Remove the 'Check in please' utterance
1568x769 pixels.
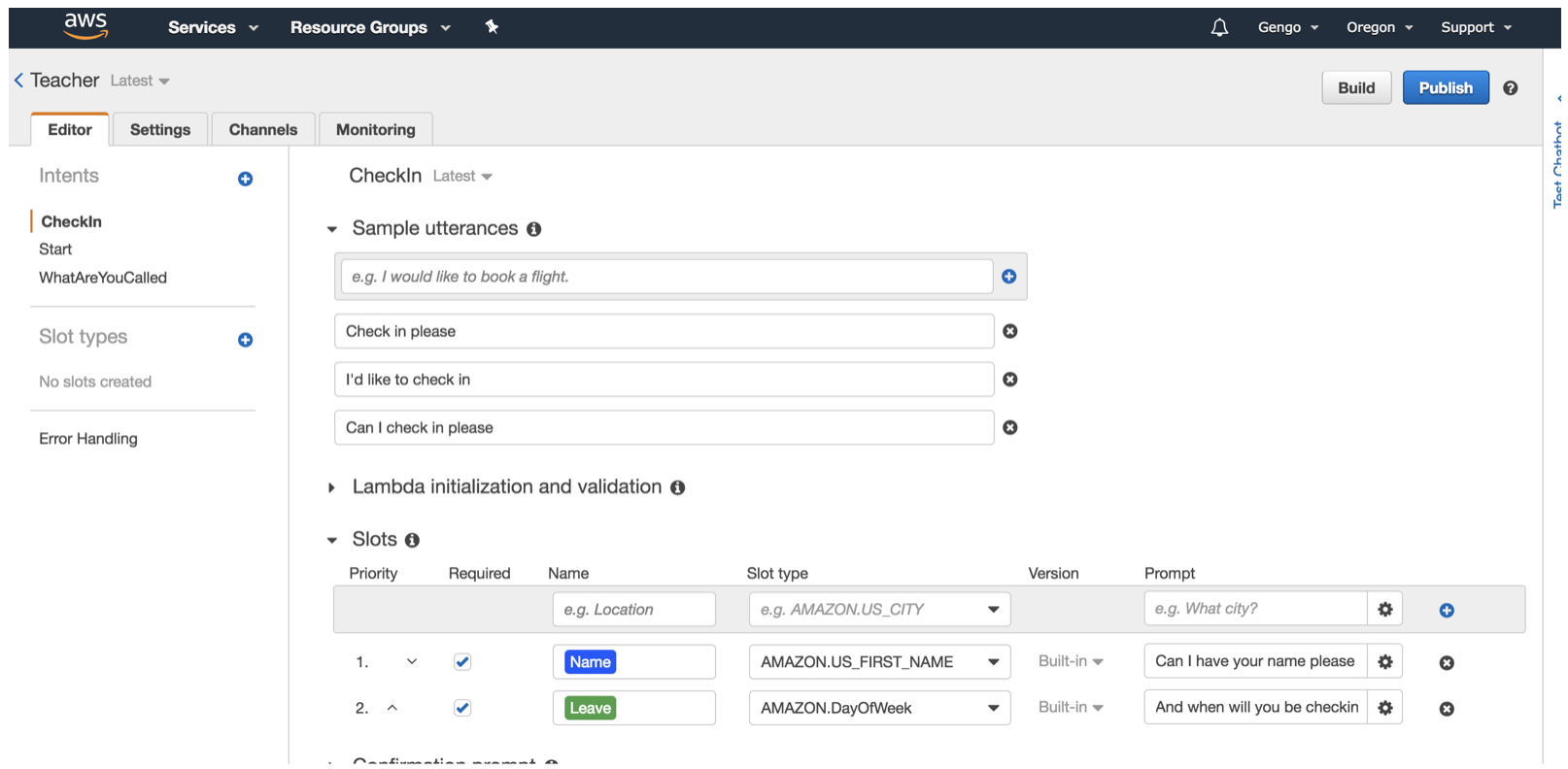click(1010, 331)
